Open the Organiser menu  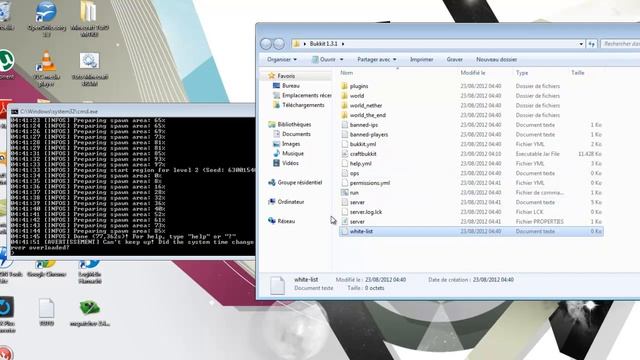(282, 60)
